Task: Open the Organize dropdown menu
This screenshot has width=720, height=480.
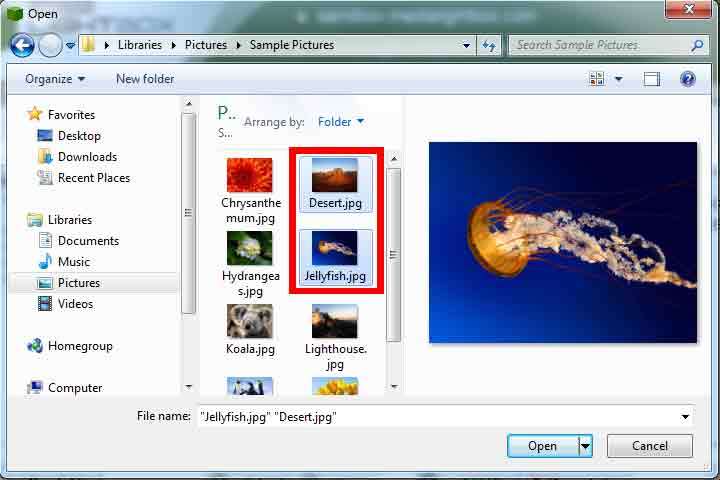Action: 55,79
